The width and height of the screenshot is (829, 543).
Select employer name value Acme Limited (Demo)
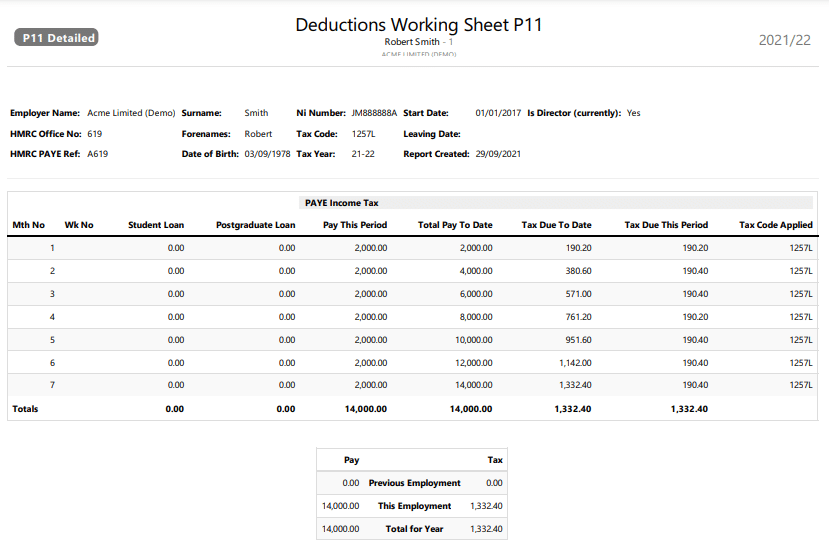(131, 113)
